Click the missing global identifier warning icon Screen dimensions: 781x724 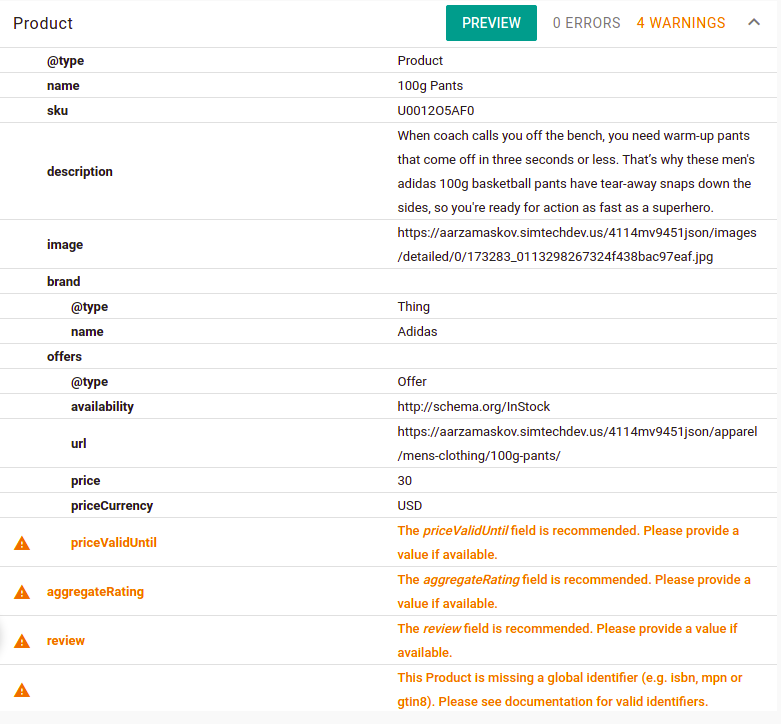22,690
